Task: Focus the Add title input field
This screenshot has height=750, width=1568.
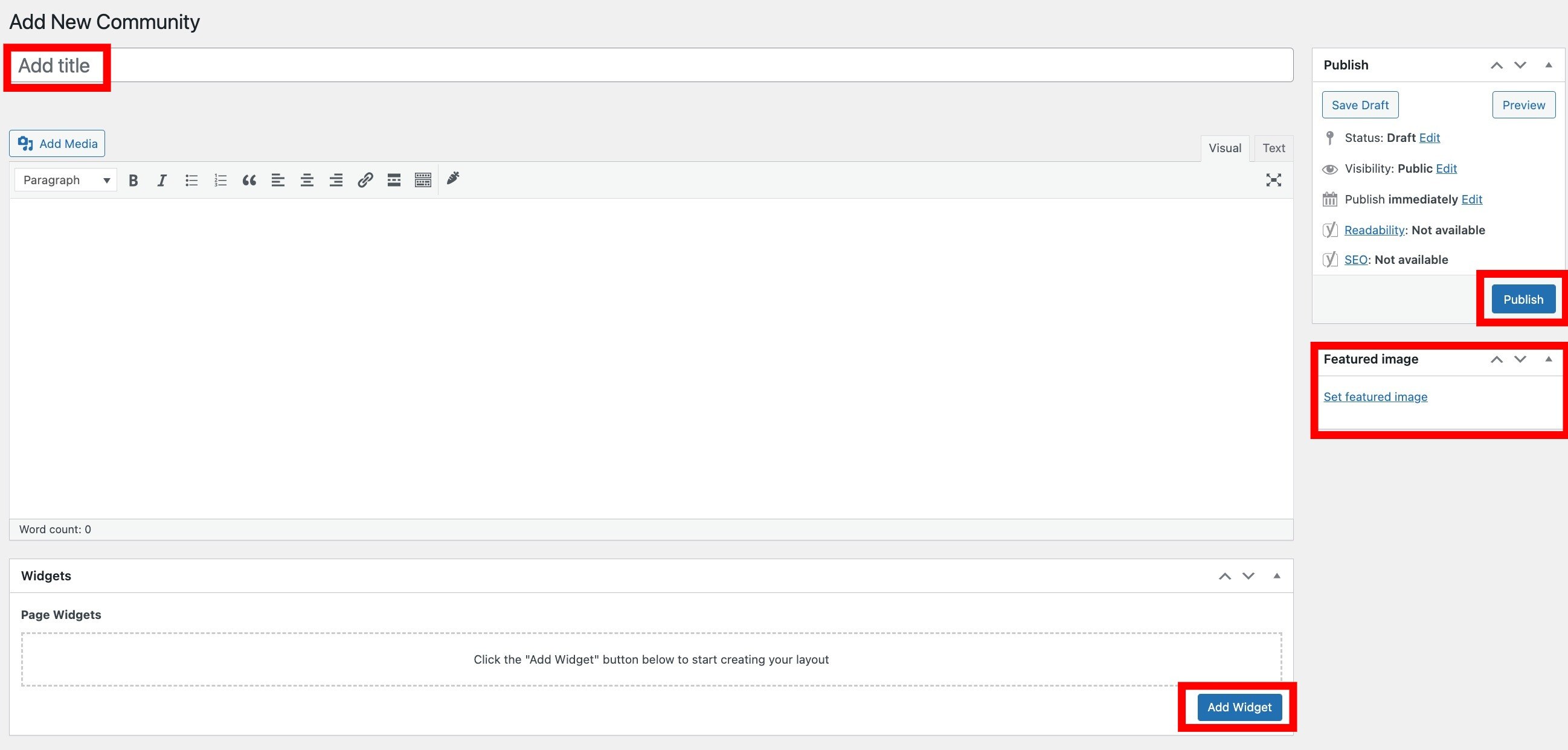Action: coord(651,65)
